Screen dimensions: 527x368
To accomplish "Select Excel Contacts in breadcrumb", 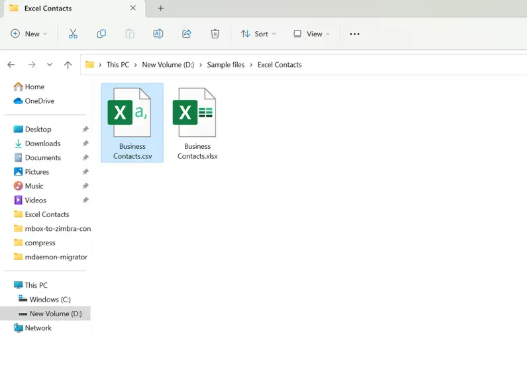I will [279, 65].
